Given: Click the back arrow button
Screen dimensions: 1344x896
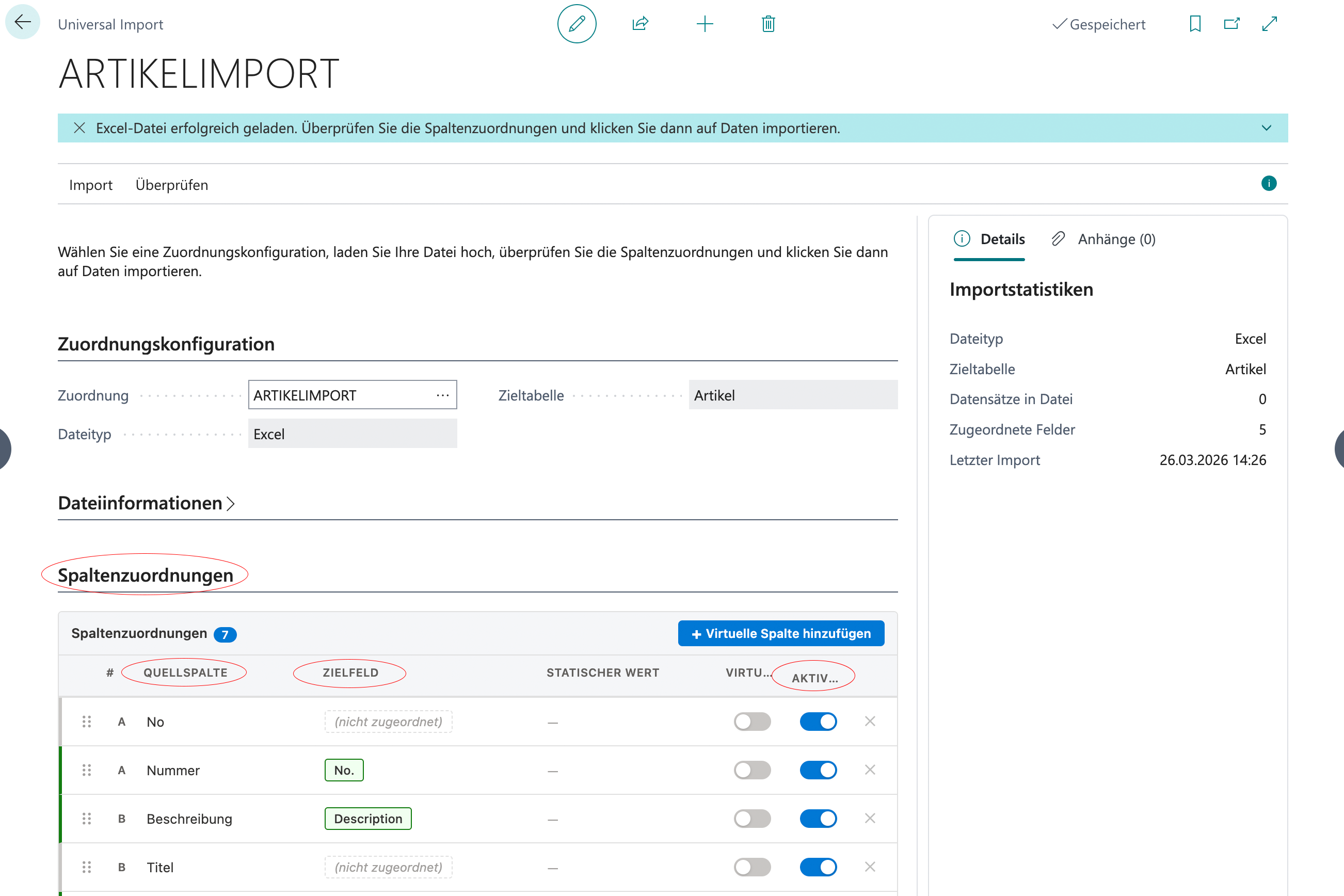Looking at the screenshot, I should coord(23,23).
